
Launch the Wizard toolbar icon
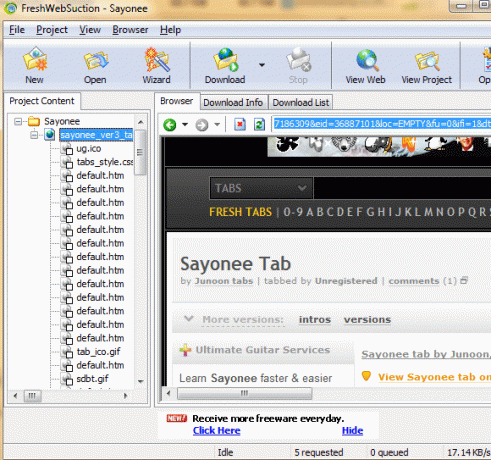(157, 60)
